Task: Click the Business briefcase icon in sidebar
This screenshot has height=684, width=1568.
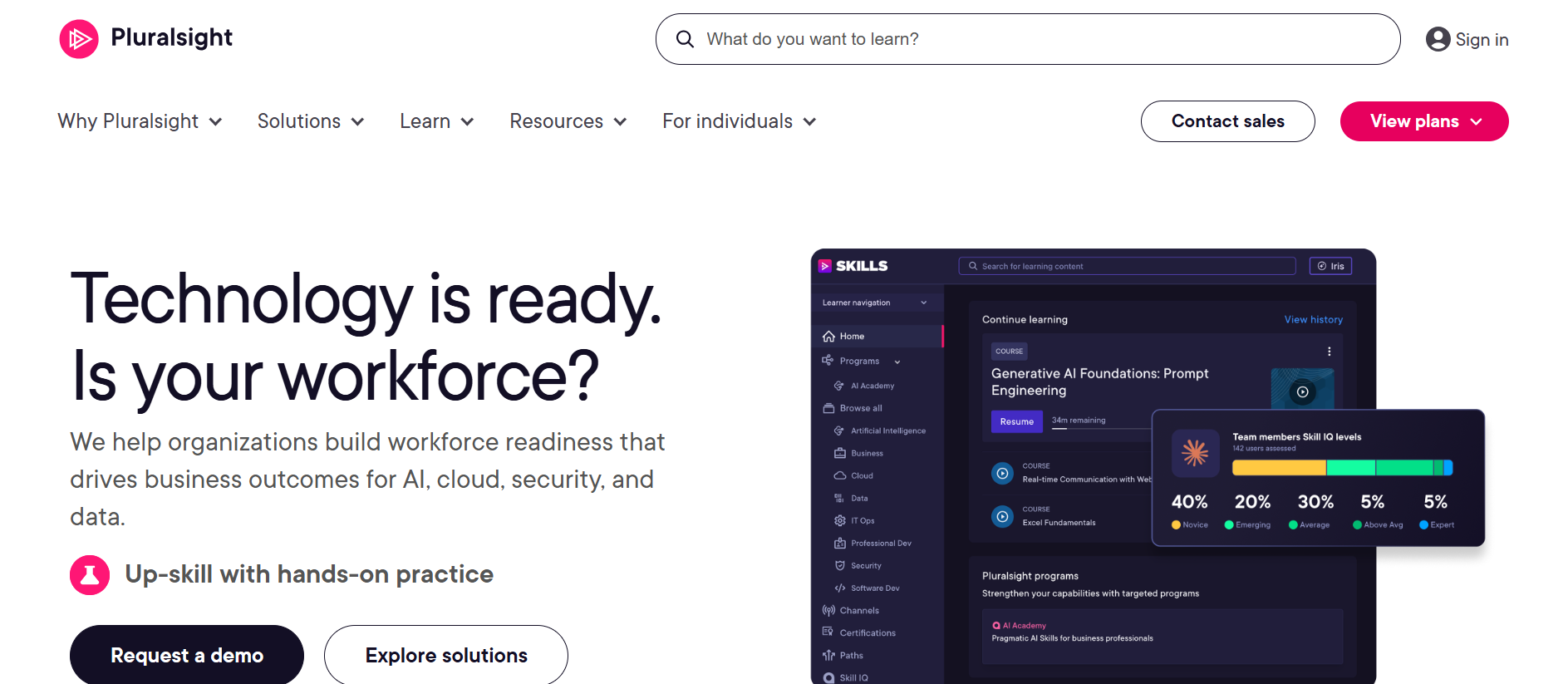Action: click(840, 453)
